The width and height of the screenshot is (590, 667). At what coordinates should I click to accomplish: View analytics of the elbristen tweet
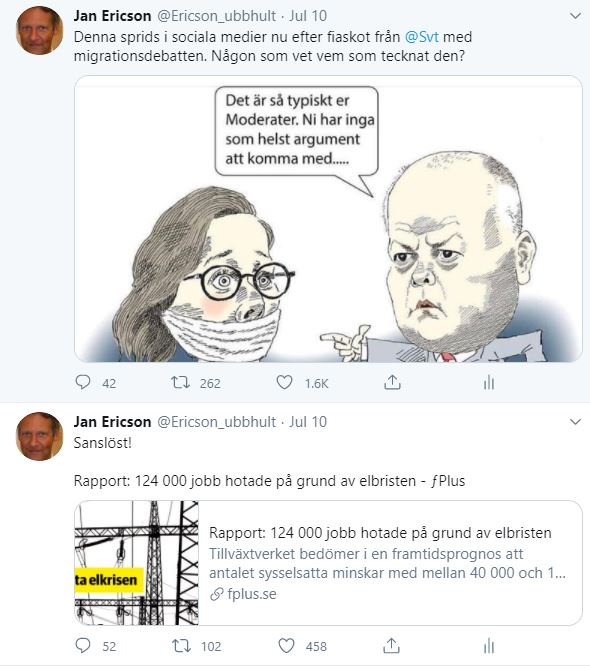489,646
